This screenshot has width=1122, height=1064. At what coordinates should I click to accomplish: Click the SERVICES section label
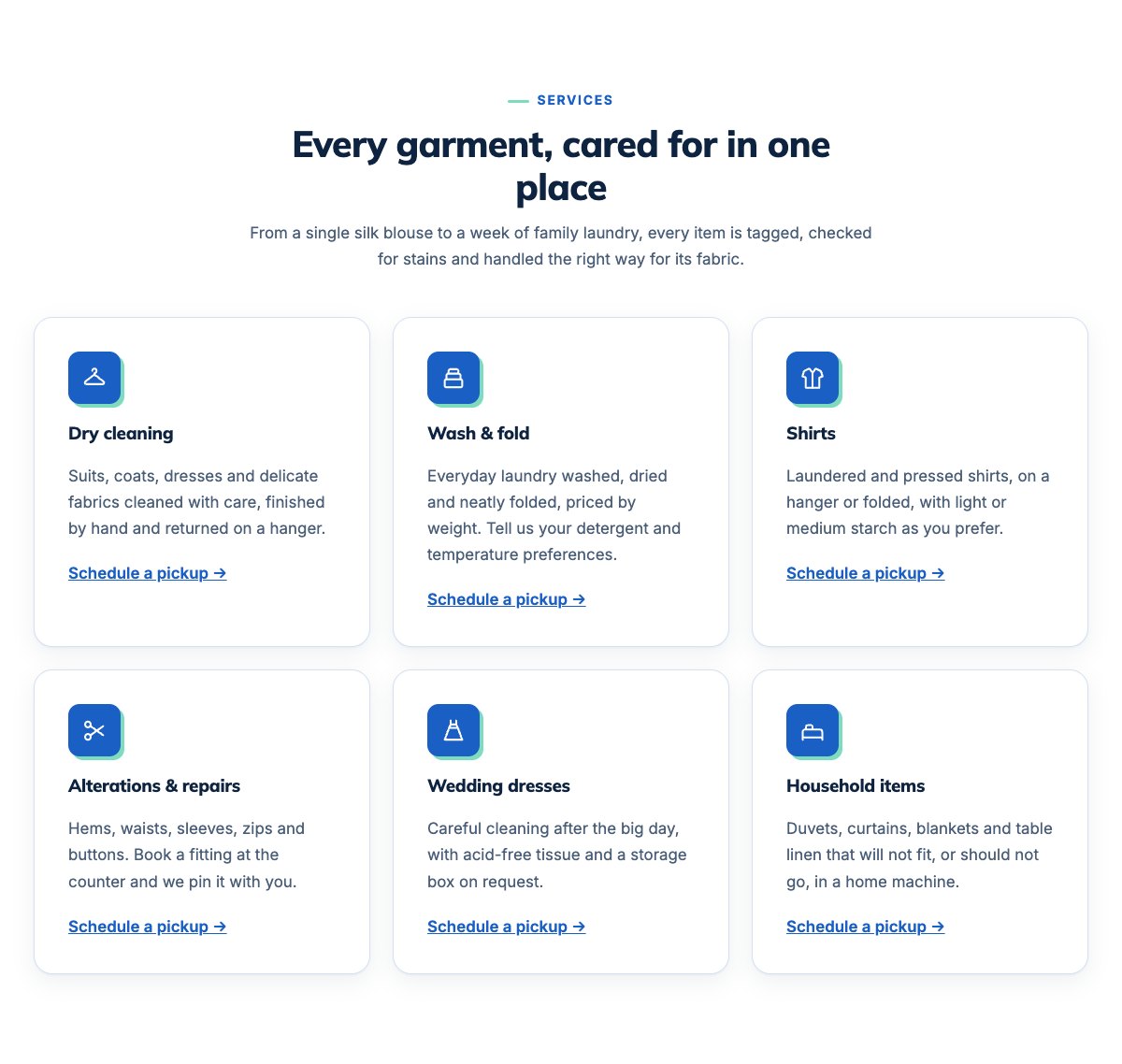[x=575, y=100]
